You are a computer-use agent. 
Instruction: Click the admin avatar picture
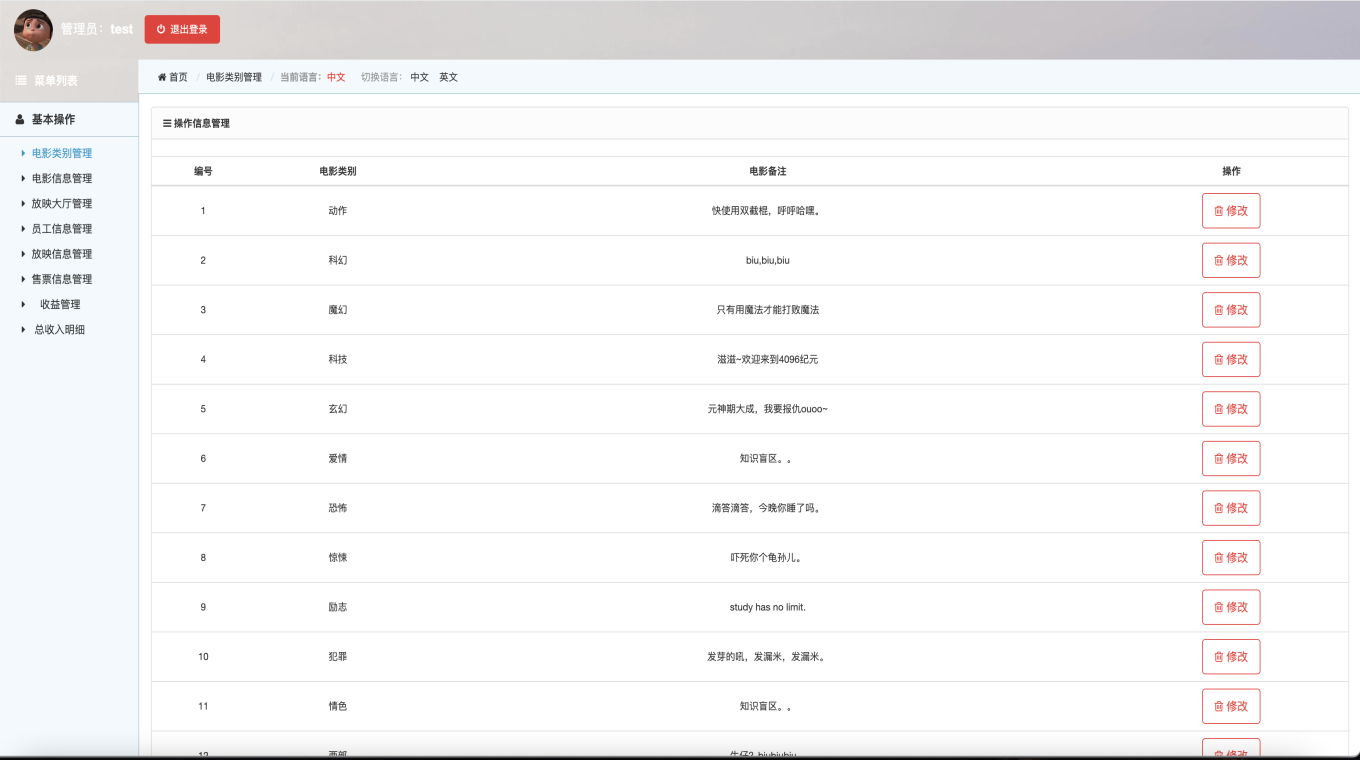[x=33, y=30]
